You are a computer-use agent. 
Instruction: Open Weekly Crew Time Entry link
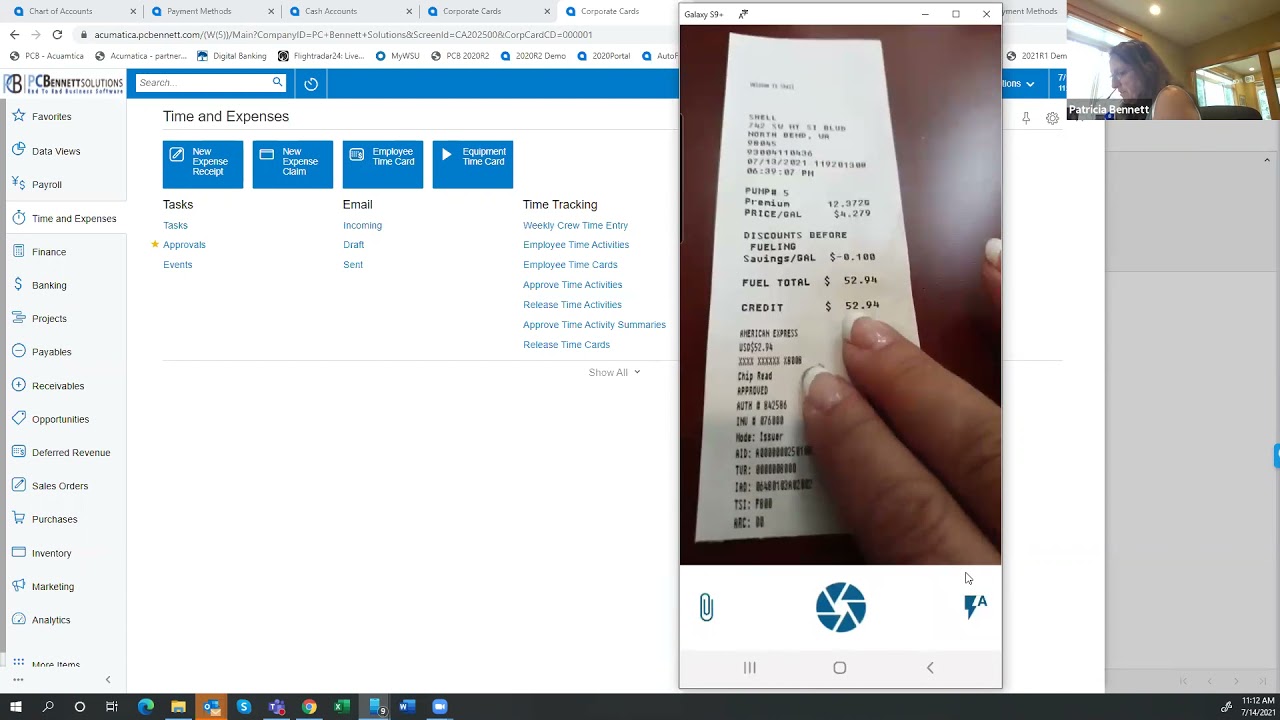click(575, 225)
